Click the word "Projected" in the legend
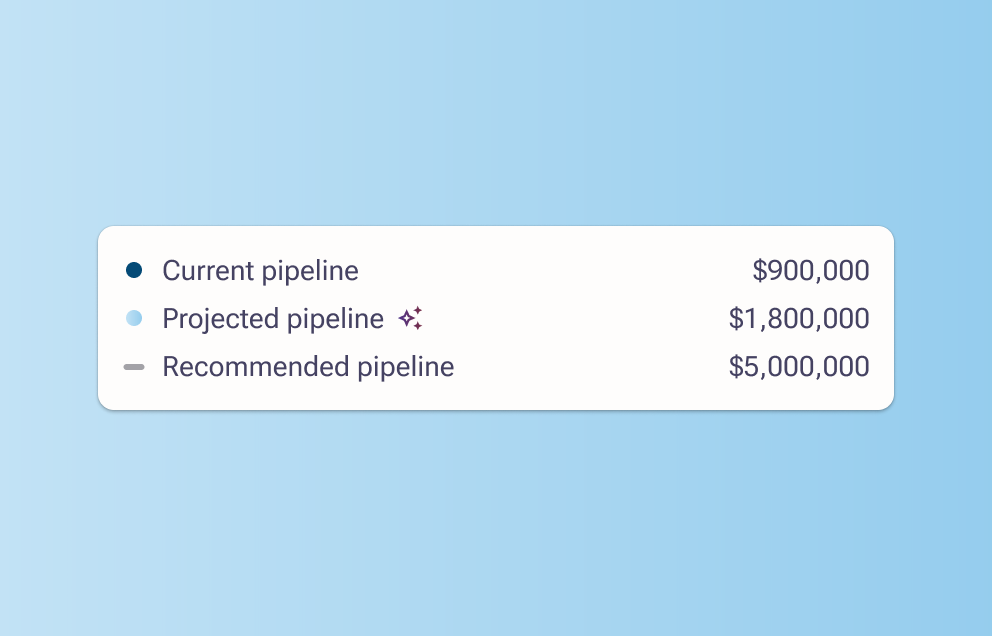Image resolution: width=992 pixels, height=636 pixels. [220, 319]
